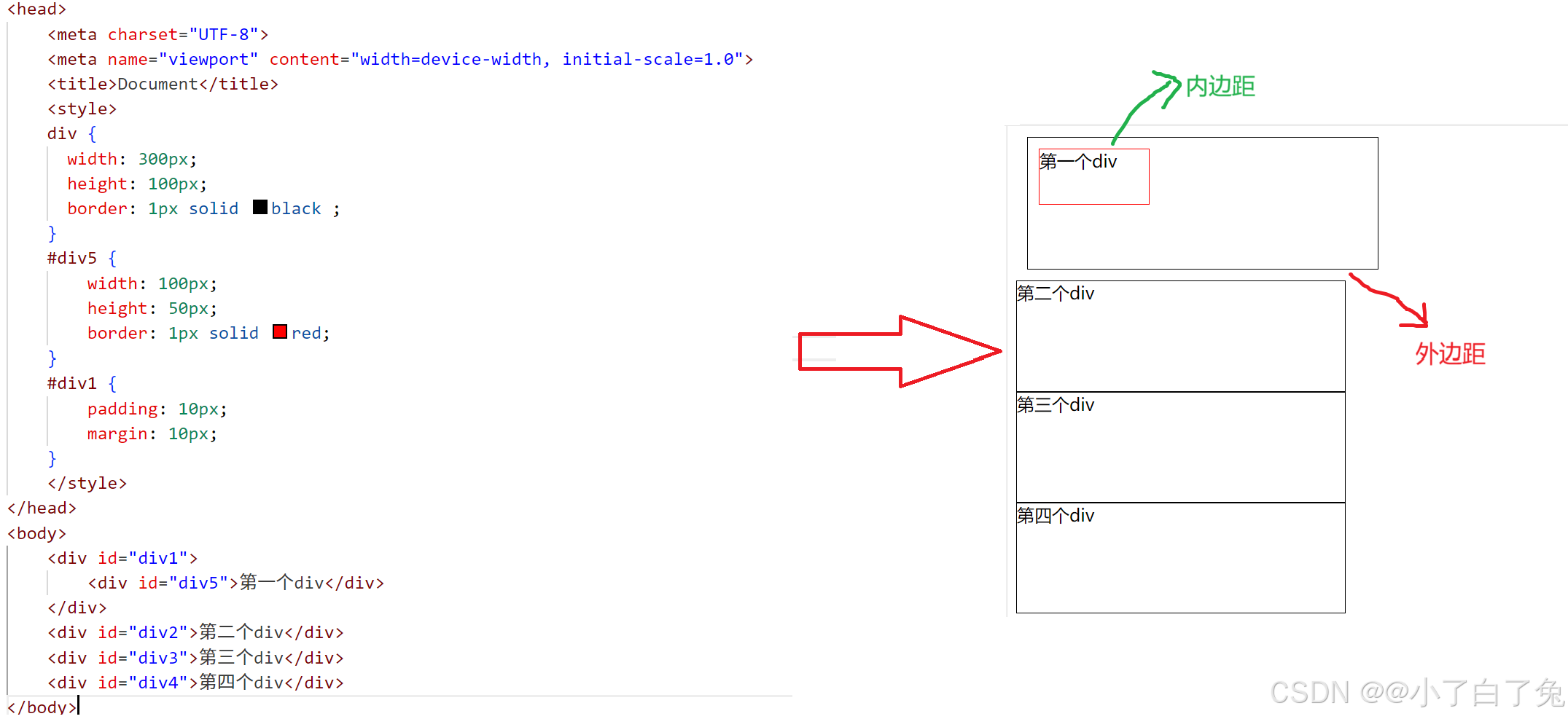Click the <div id="div5"> code line
Image resolution: width=1568 pixels, height=719 pixels.
pos(235,583)
